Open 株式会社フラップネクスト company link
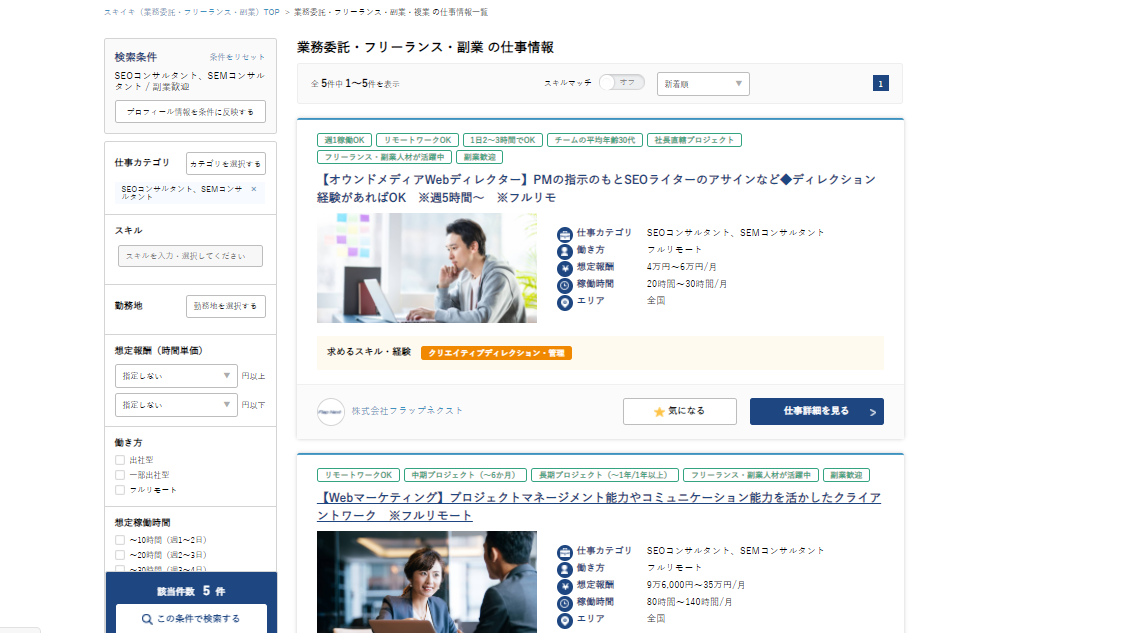 (x=407, y=411)
